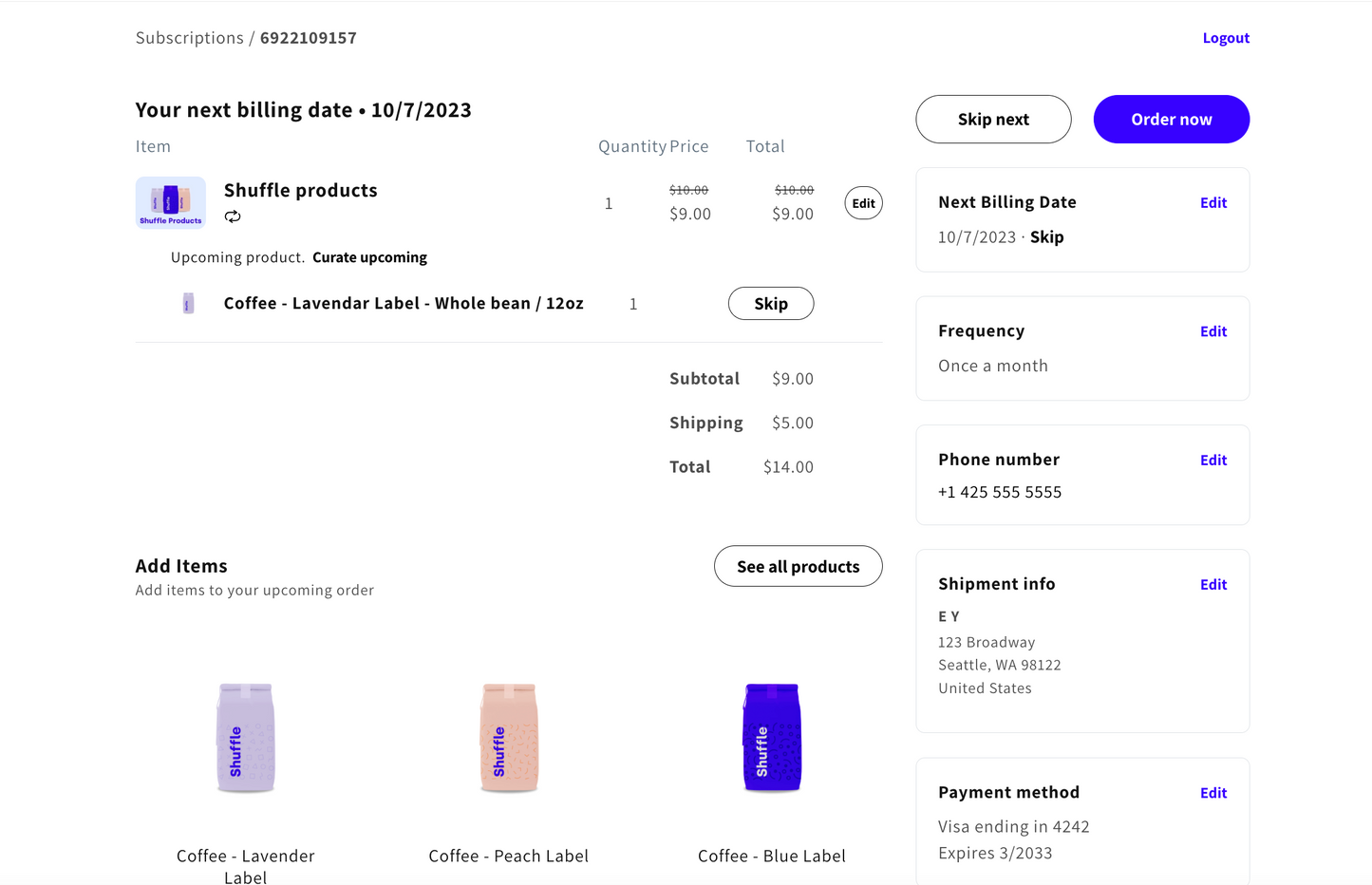Edit the Phone number
Viewport: 1372px width, 885px height.
point(1212,461)
